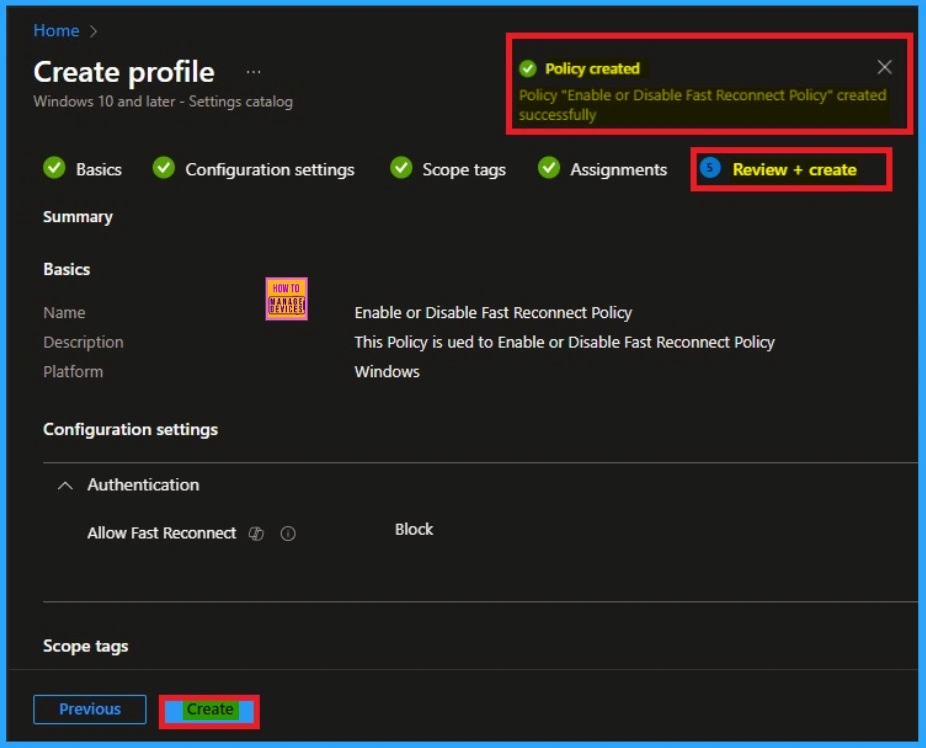The width and height of the screenshot is (926, 748).
Task: Click the 'Configuration settings' summary heading
Action: click(x=131, y=429)
